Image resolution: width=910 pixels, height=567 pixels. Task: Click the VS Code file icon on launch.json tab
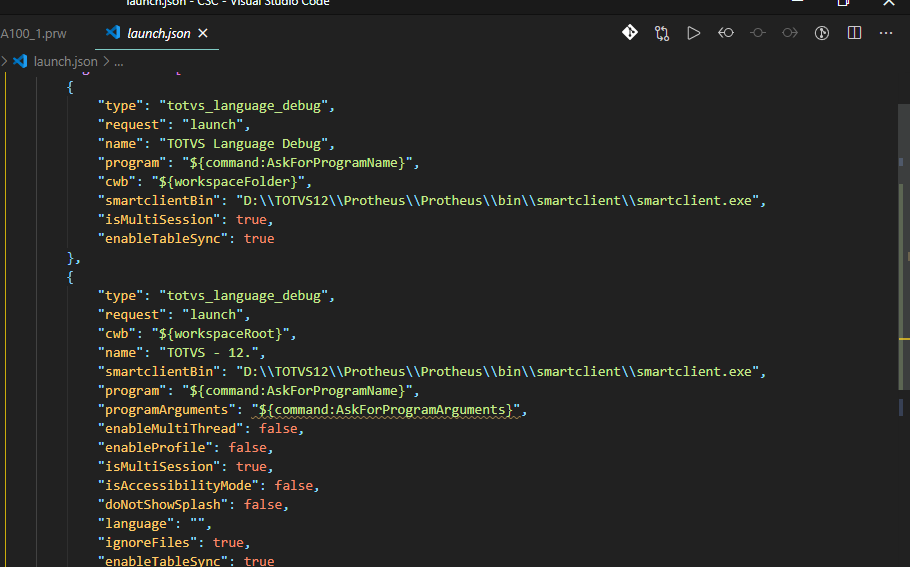pyautogui.click(x=113, y=32)
